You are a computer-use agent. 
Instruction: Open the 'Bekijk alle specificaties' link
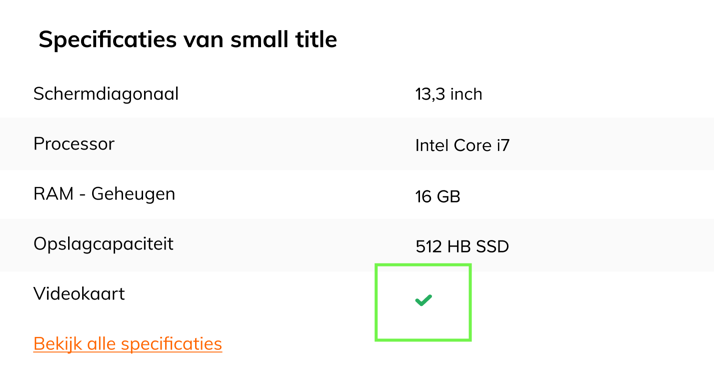[128, 344]
